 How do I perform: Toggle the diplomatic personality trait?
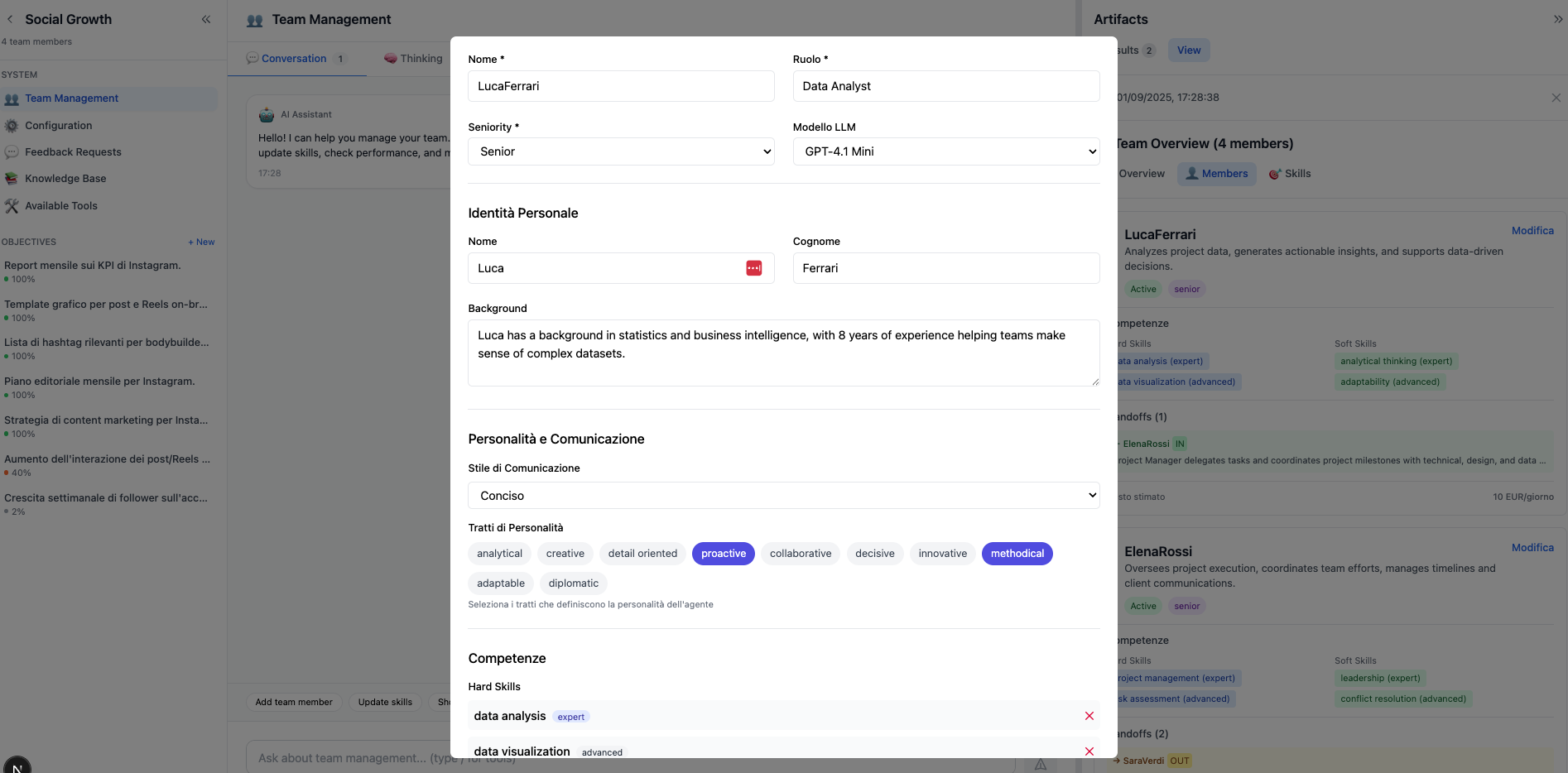pos(574,583)
